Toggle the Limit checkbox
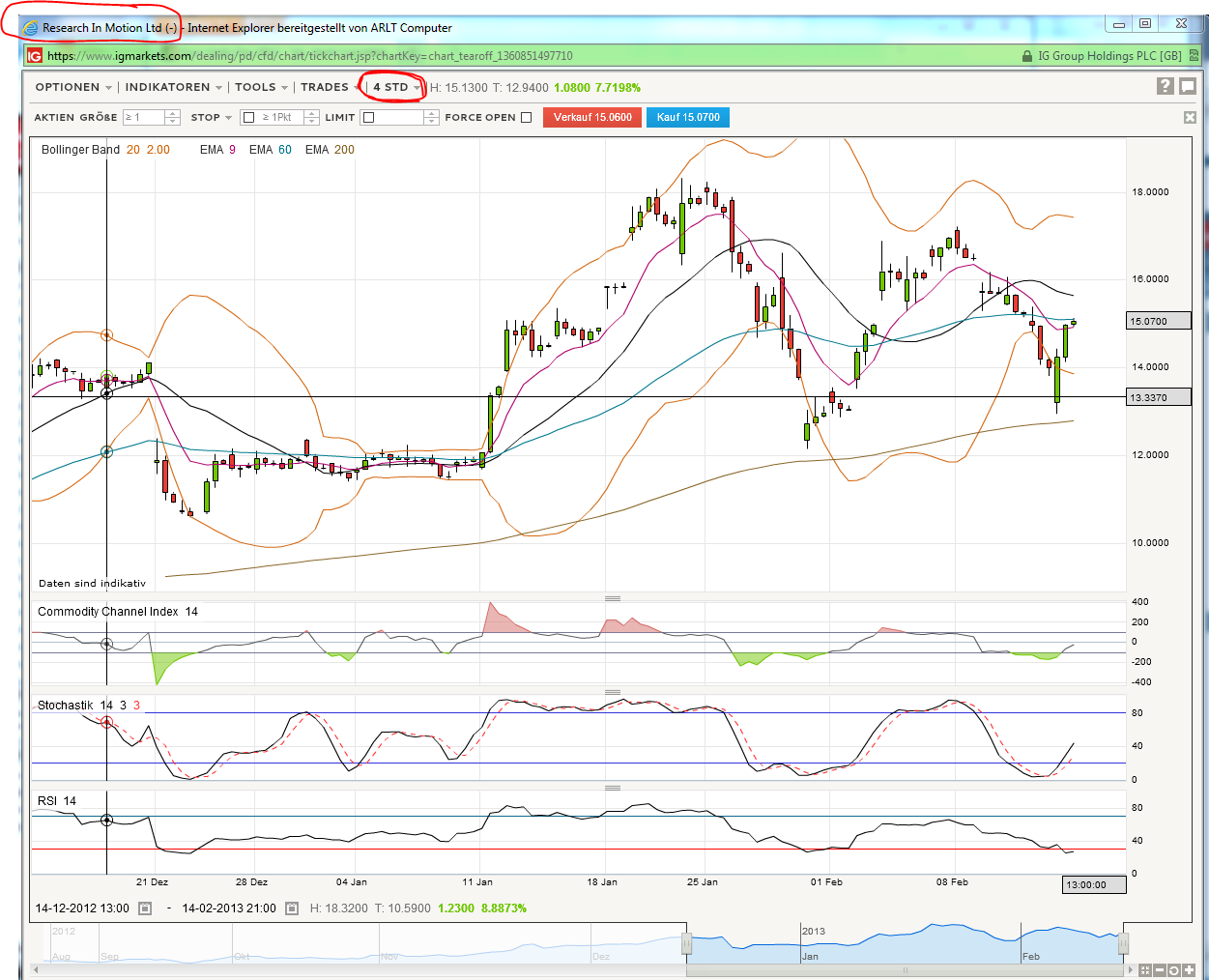The width and height of the screenshot is (1209, 980). (368, 117)
